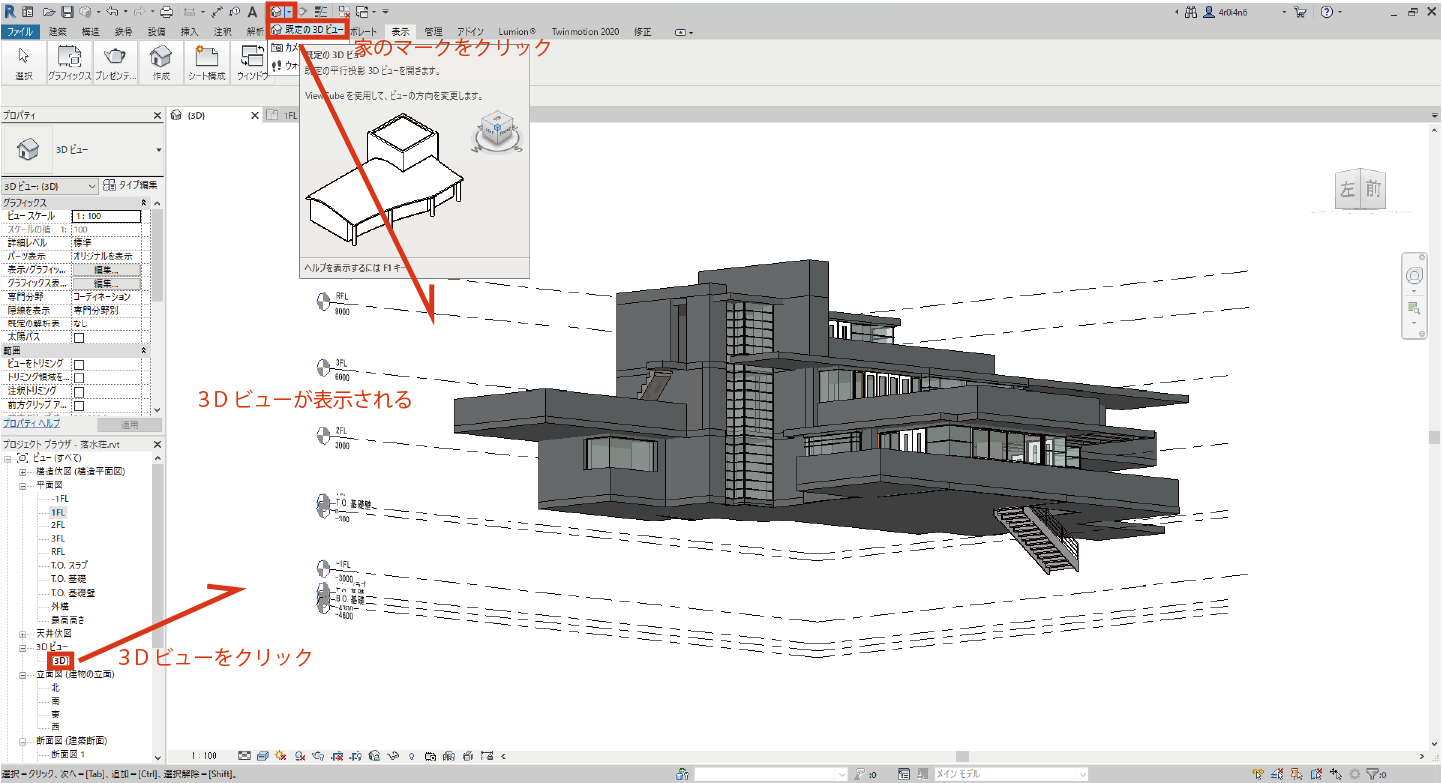This screenshot has width=1442, height=783.
Task: Toggle the crop region visible checkbox
Action: 78,378
